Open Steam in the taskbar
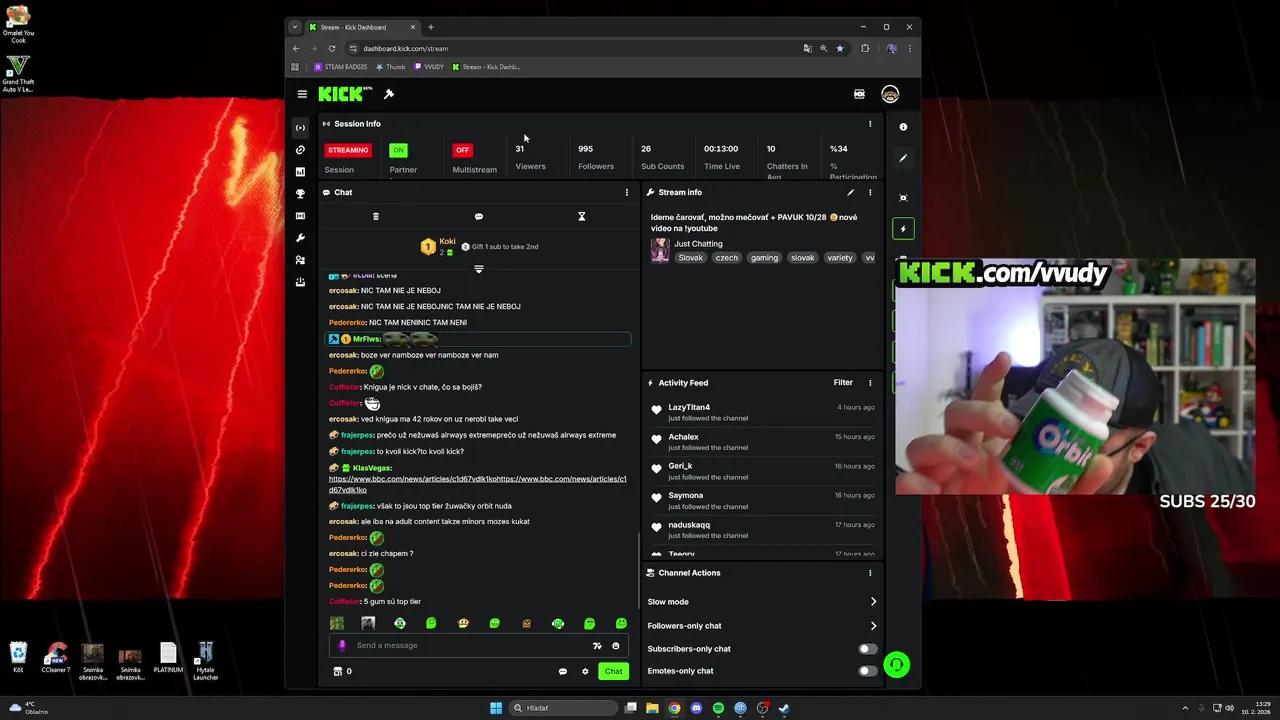The width and height of the screenshot is (1280, 720). [784, 708]
